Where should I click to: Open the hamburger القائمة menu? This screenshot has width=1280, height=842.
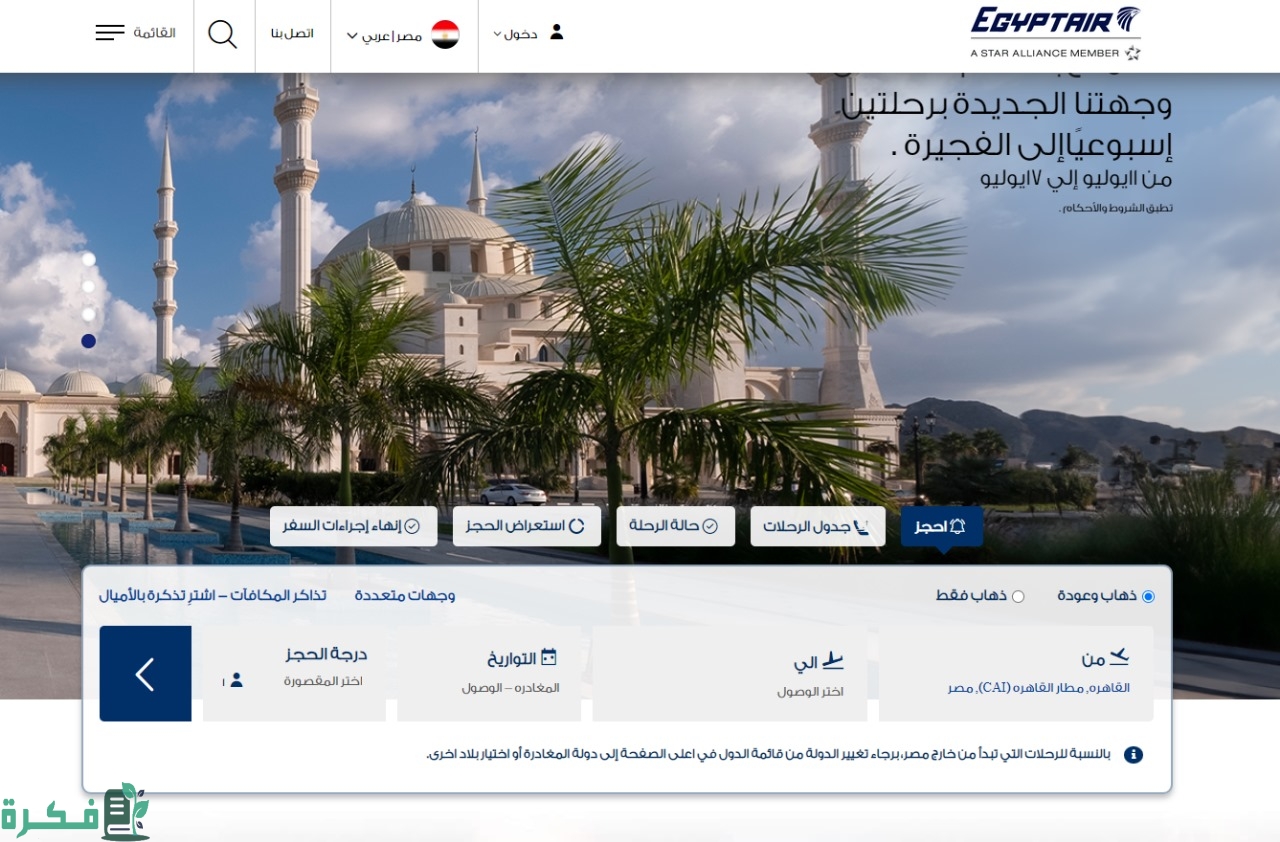coord(110,33)
